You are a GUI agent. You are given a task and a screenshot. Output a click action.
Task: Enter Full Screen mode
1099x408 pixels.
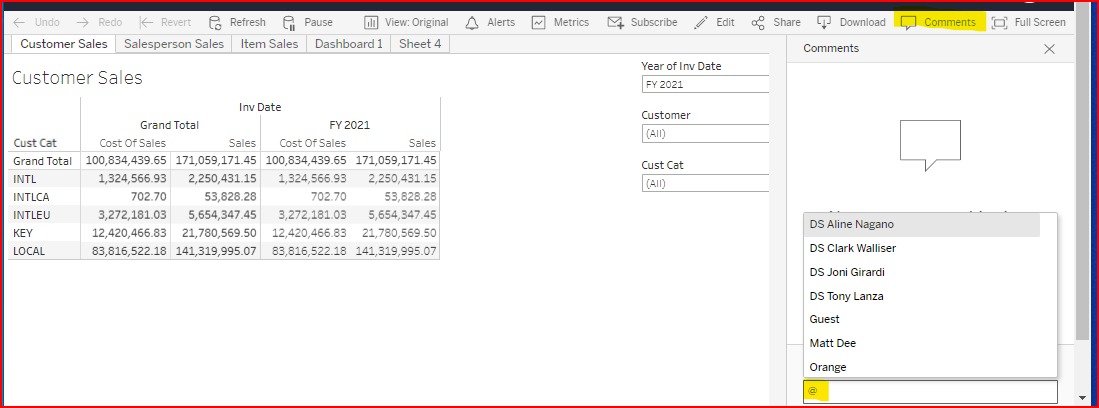[x=998, y=22]
